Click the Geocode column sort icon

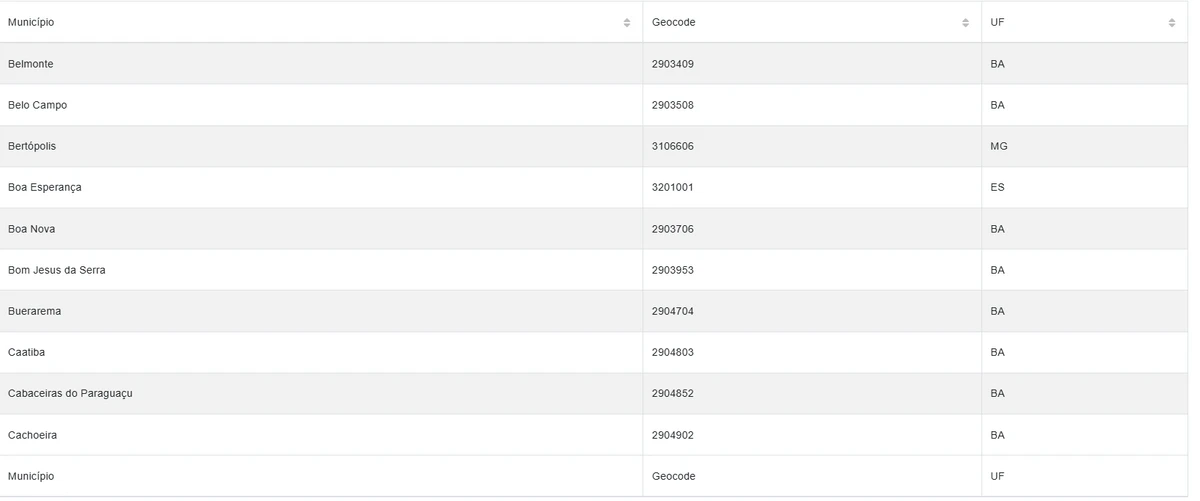coord(965,23)
